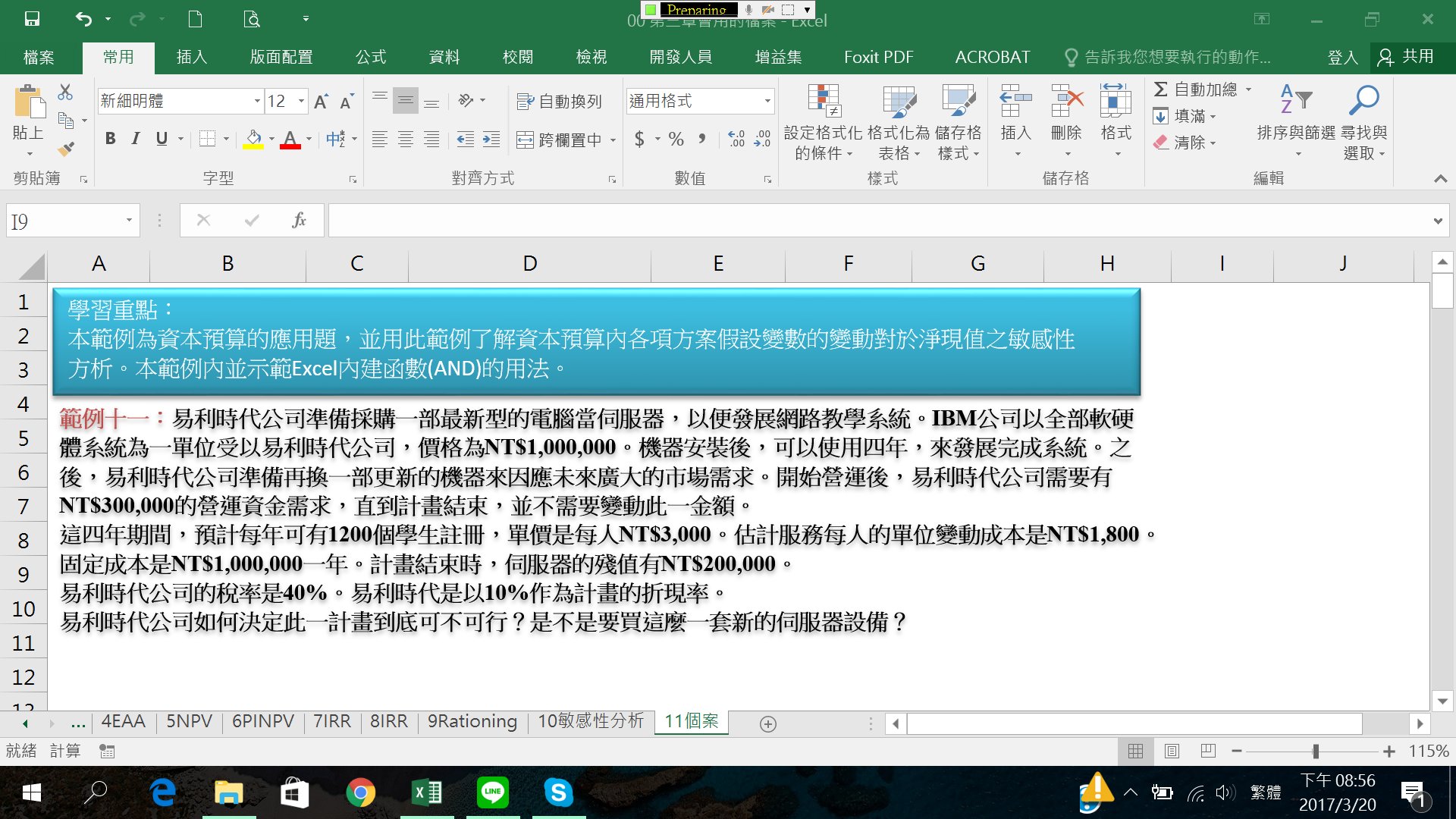Open 設定格式化的條件 conditional formatting
This screenshot has height=819, width=1456.
click(x=823, y=123)
